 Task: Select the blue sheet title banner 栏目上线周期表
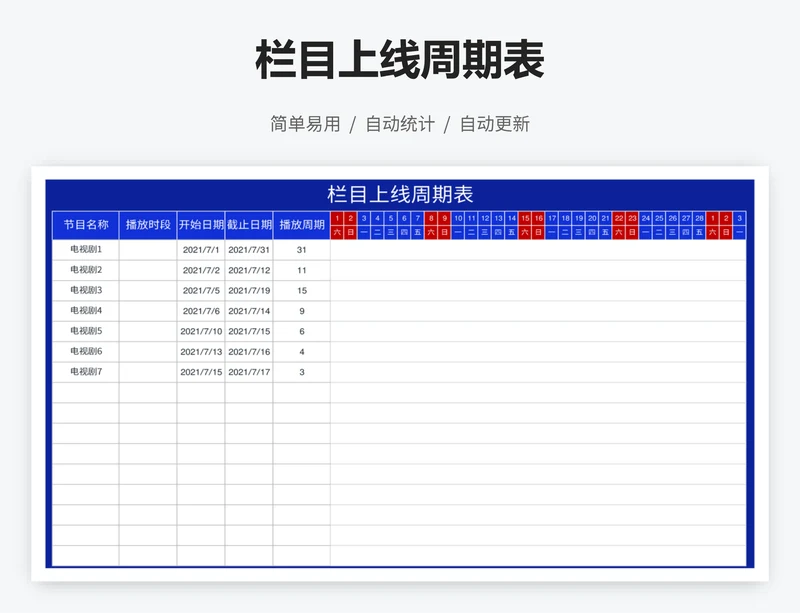click(x=400, y=194)
